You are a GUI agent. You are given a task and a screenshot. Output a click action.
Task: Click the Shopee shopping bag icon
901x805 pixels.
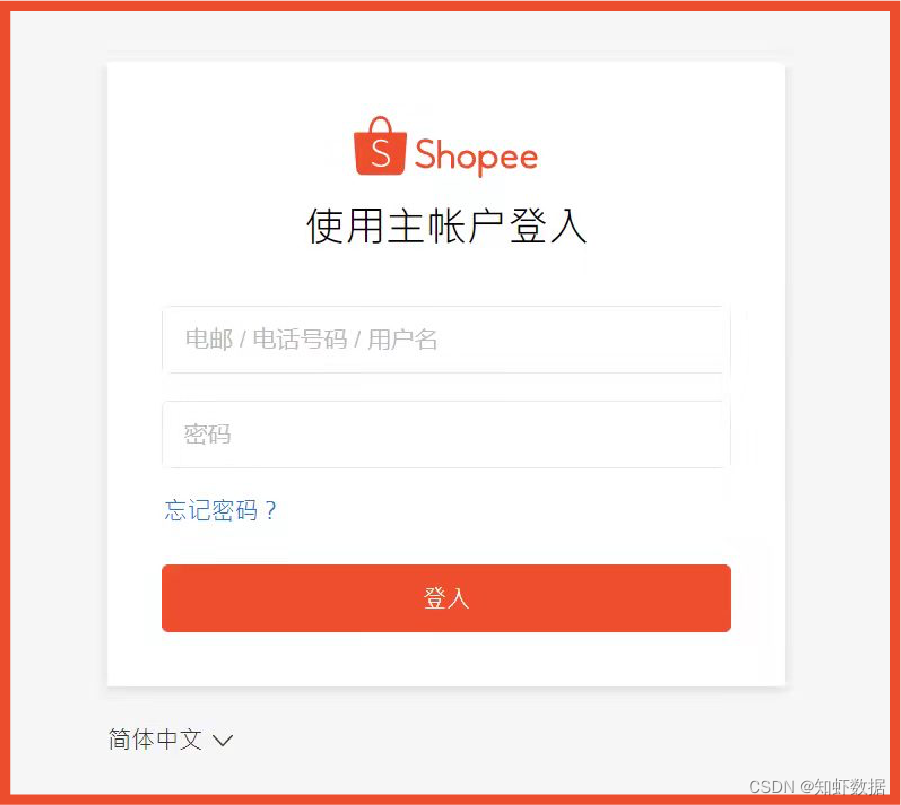coord(380,146)
